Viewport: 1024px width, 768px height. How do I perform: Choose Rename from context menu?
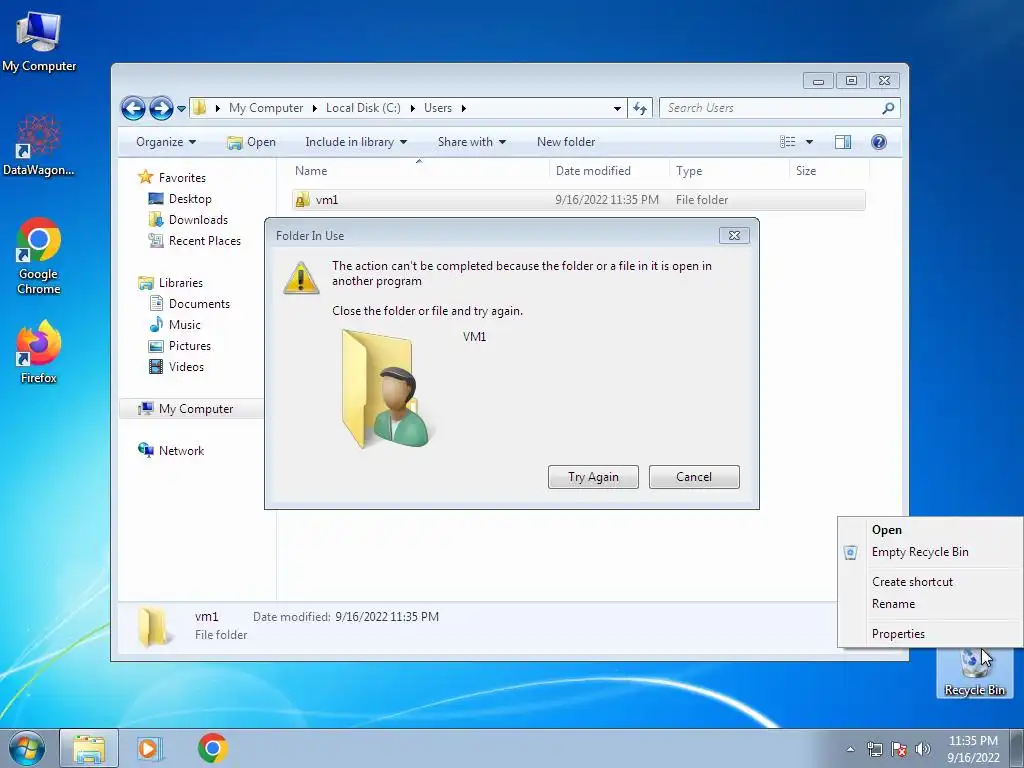click(x=930, y=604)
